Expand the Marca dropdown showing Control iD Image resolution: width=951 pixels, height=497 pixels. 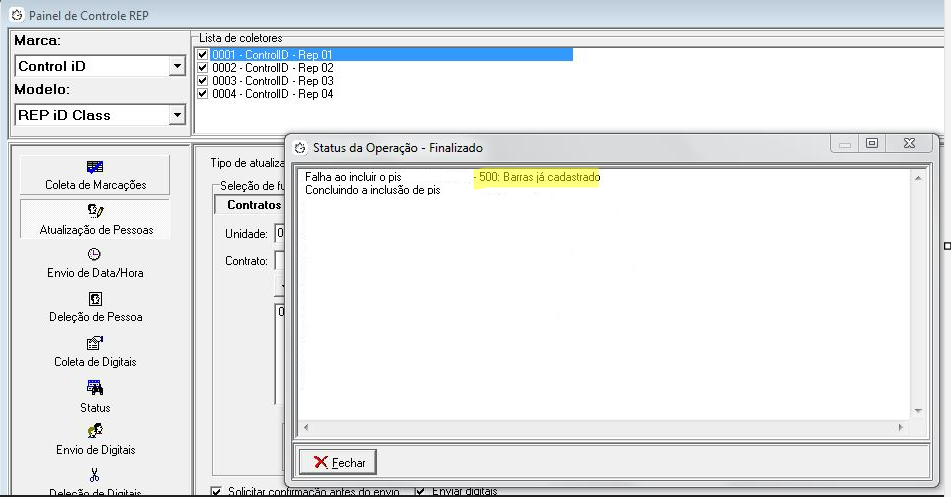177,66
